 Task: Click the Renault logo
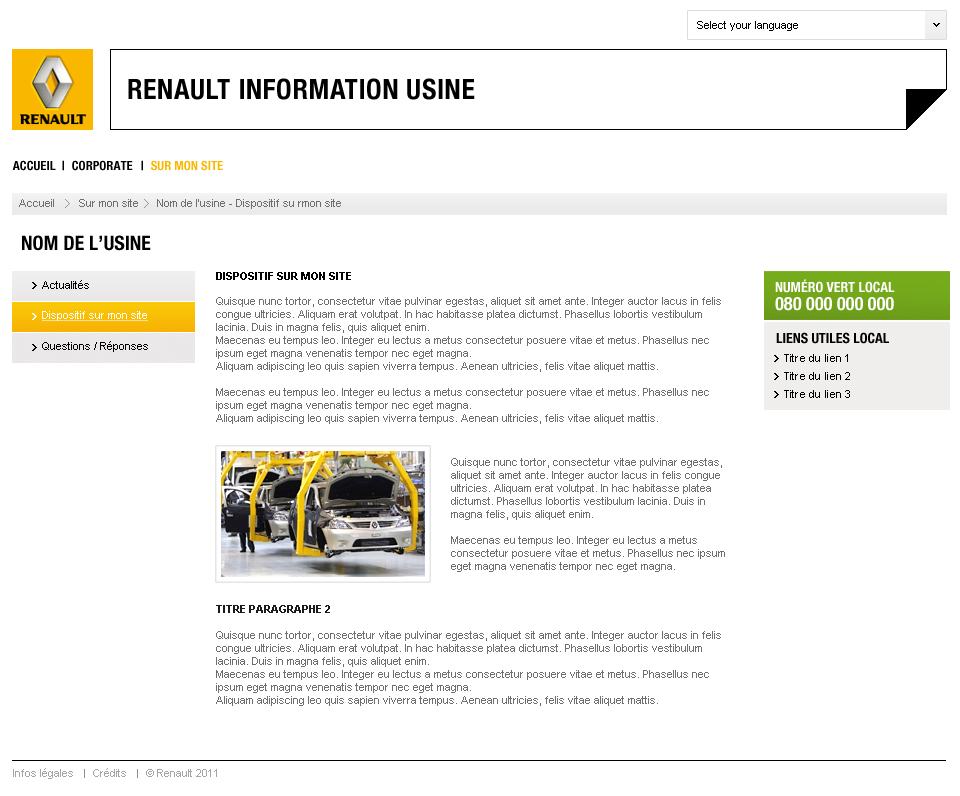point(53,89)
